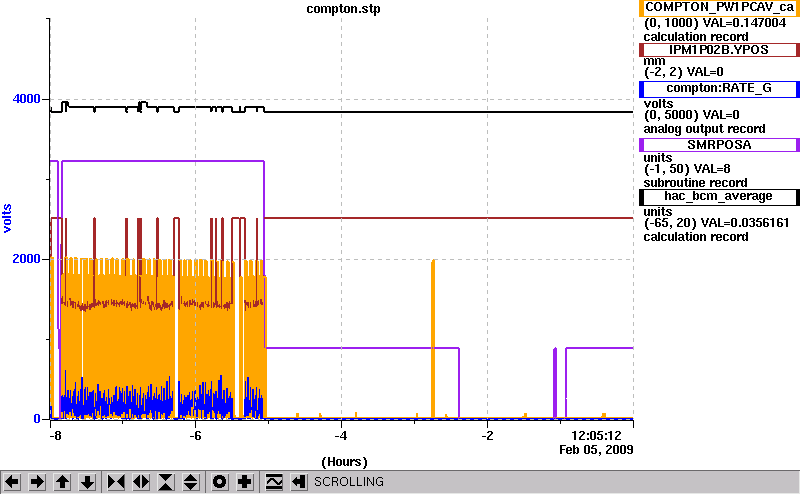Shift the plot up with the up arrow
This screenshot has width=800, height=494.
tap(62, 482)
